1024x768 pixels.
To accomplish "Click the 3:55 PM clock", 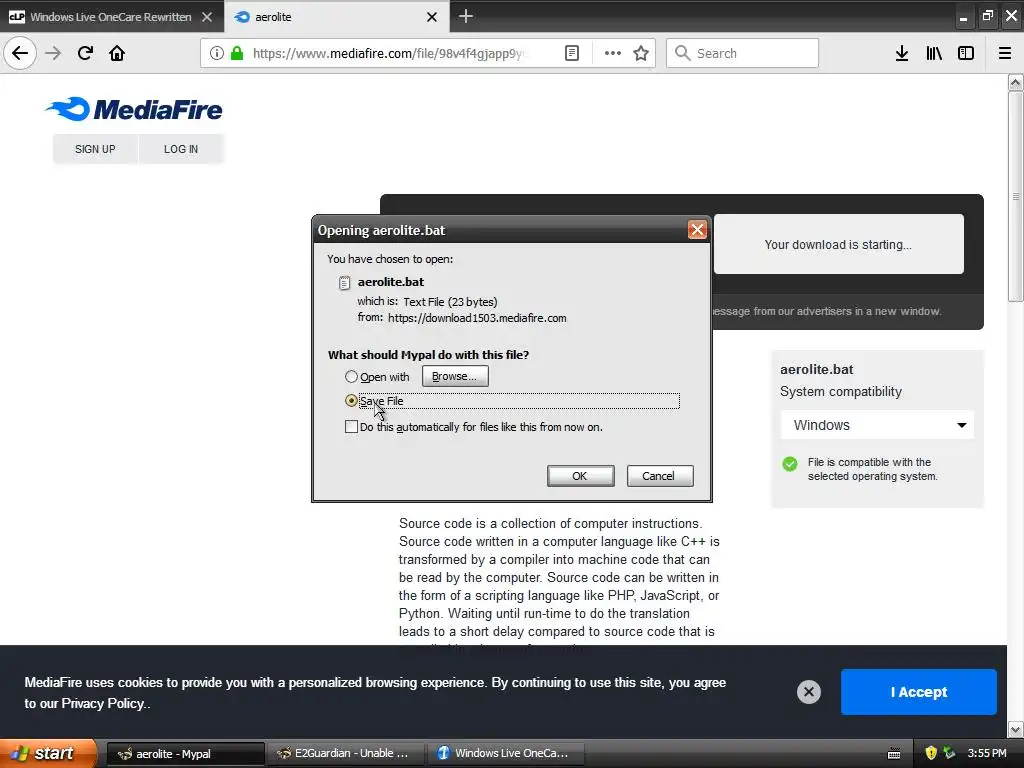I will click(x=987, y=753).
